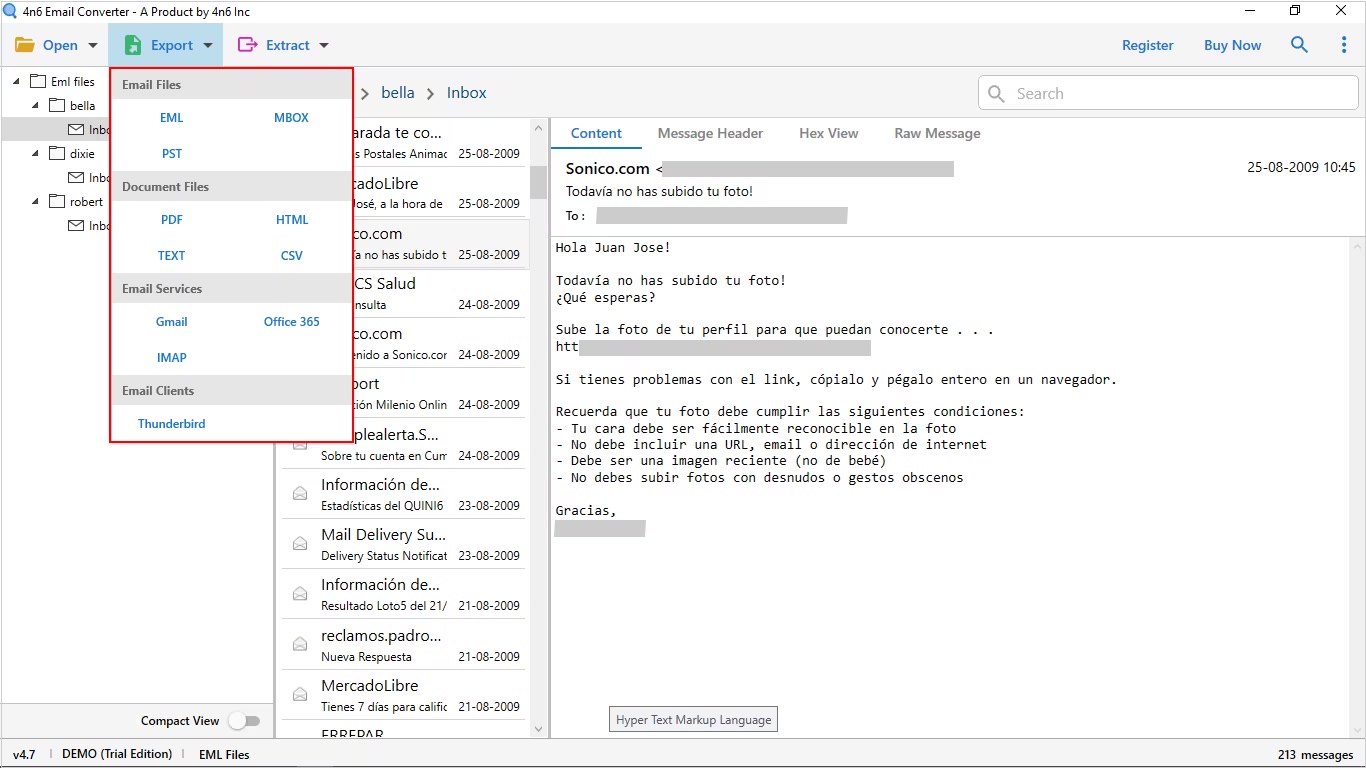
Task: Click envelope icon beside MercadoLibre 21-08-2009 message
Action: 299,694
